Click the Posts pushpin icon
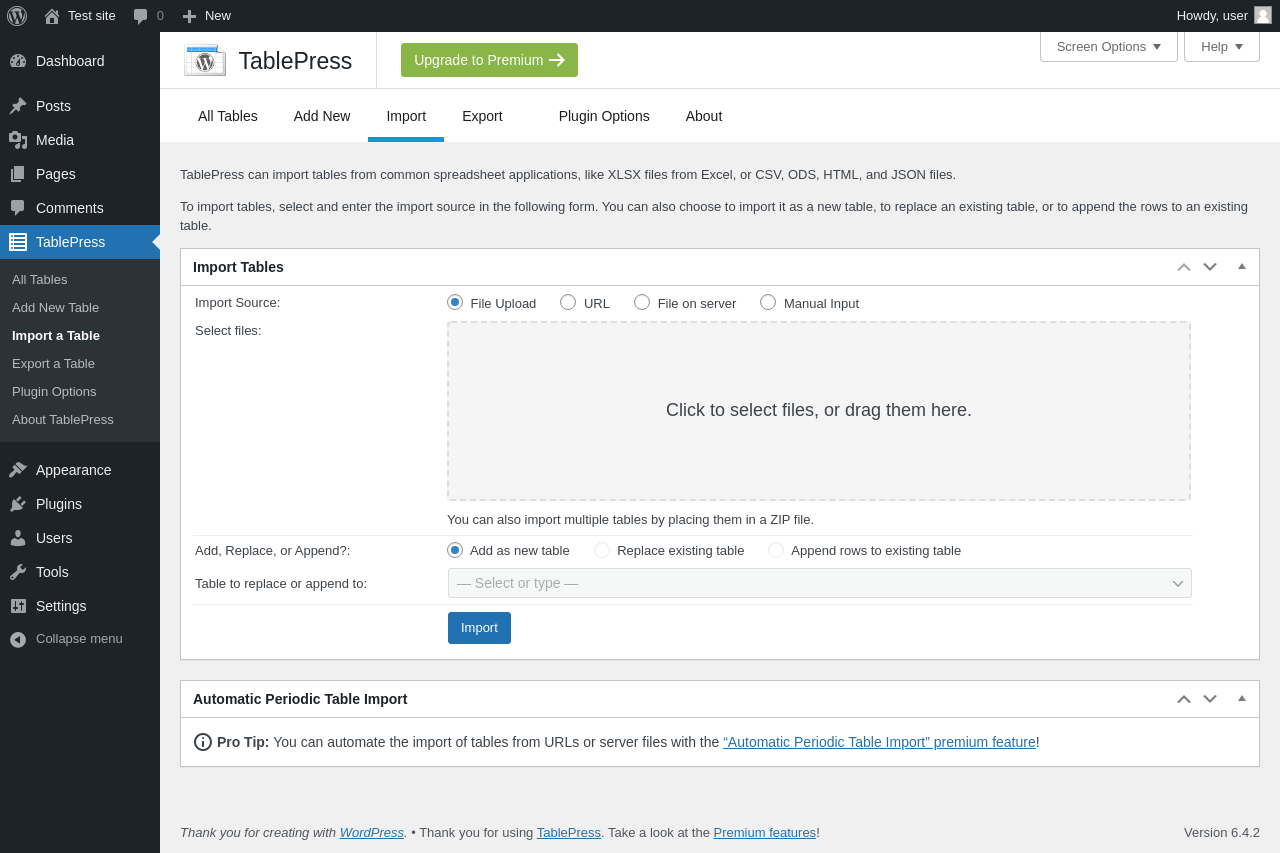 click(18, 106)
